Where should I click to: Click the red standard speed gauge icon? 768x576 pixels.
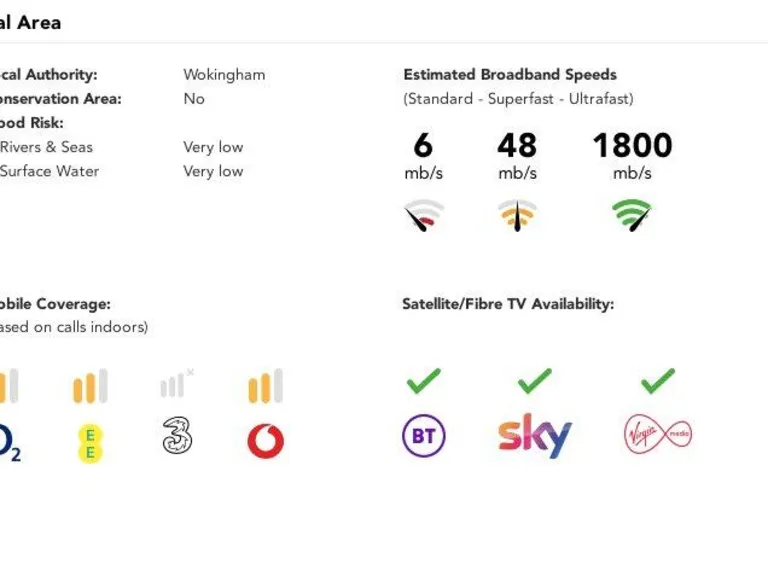click(424, 215)
